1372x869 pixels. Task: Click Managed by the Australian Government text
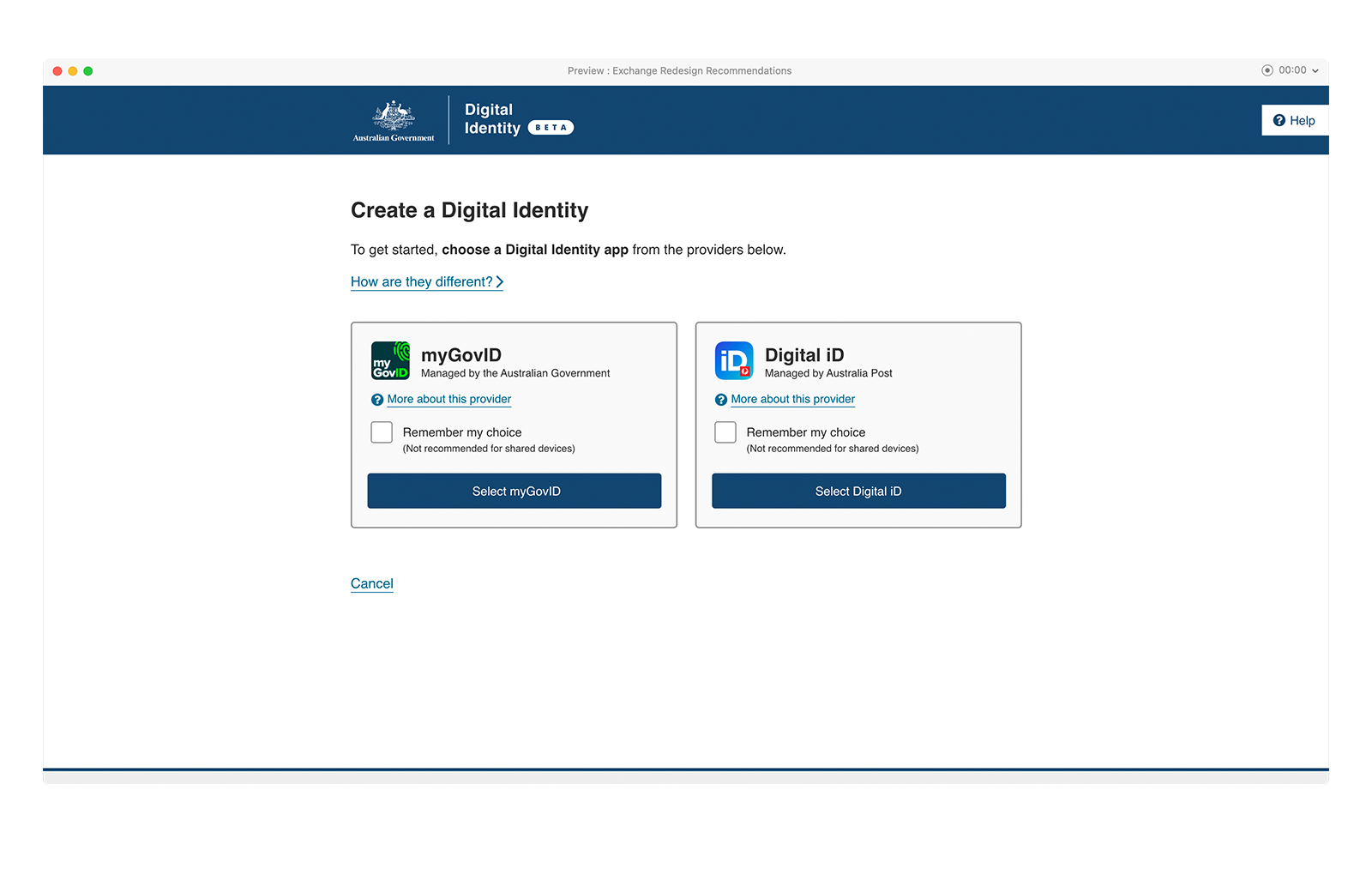point(515,374)
